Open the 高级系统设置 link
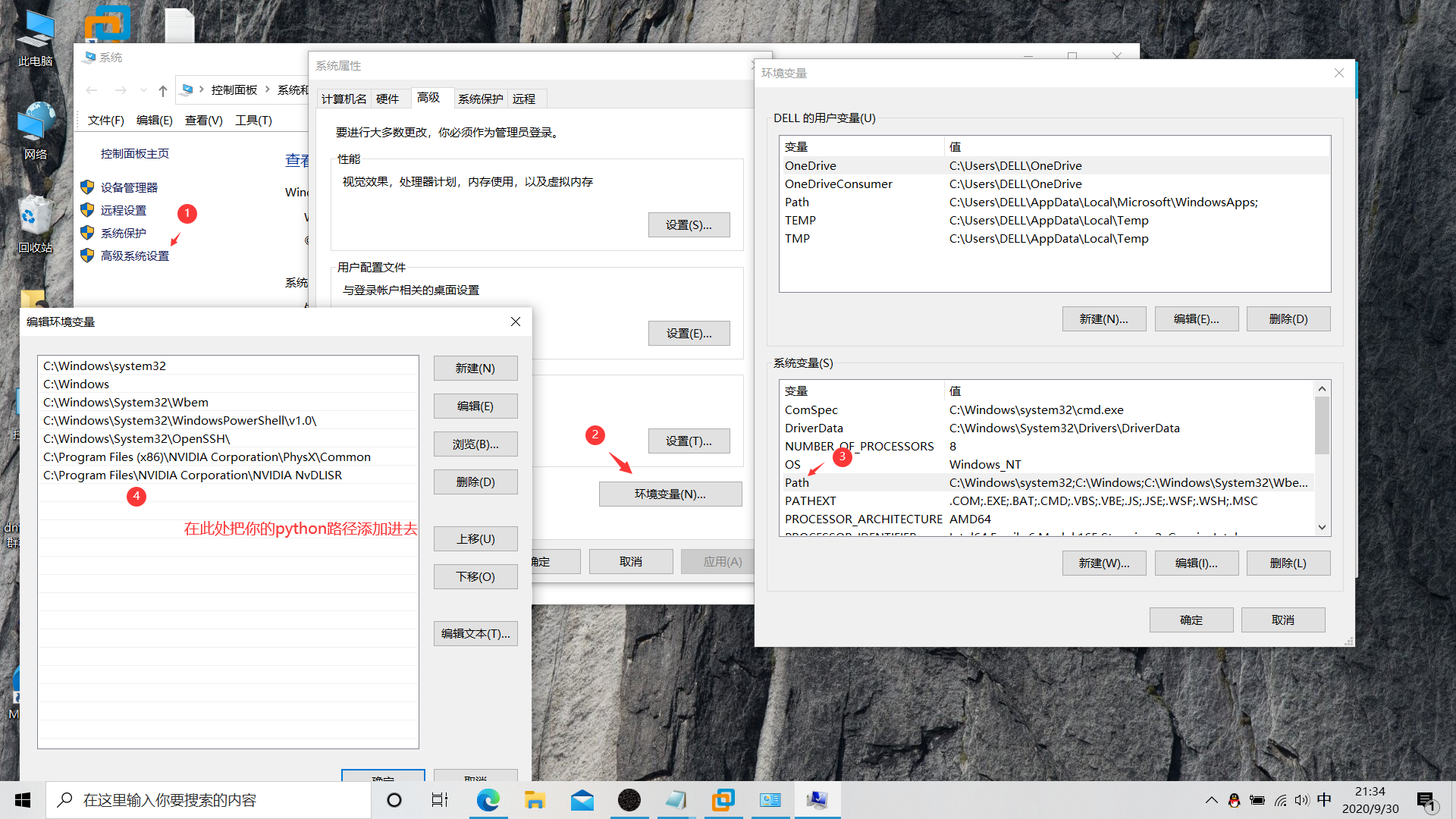Image resolution: width=1456 pixels, height=819 pixels. (134, 256)
